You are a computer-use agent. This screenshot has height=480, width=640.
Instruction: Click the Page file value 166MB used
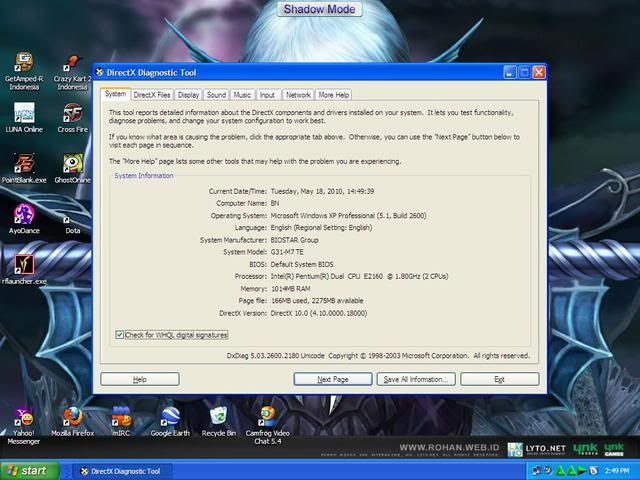pos(317,301)
